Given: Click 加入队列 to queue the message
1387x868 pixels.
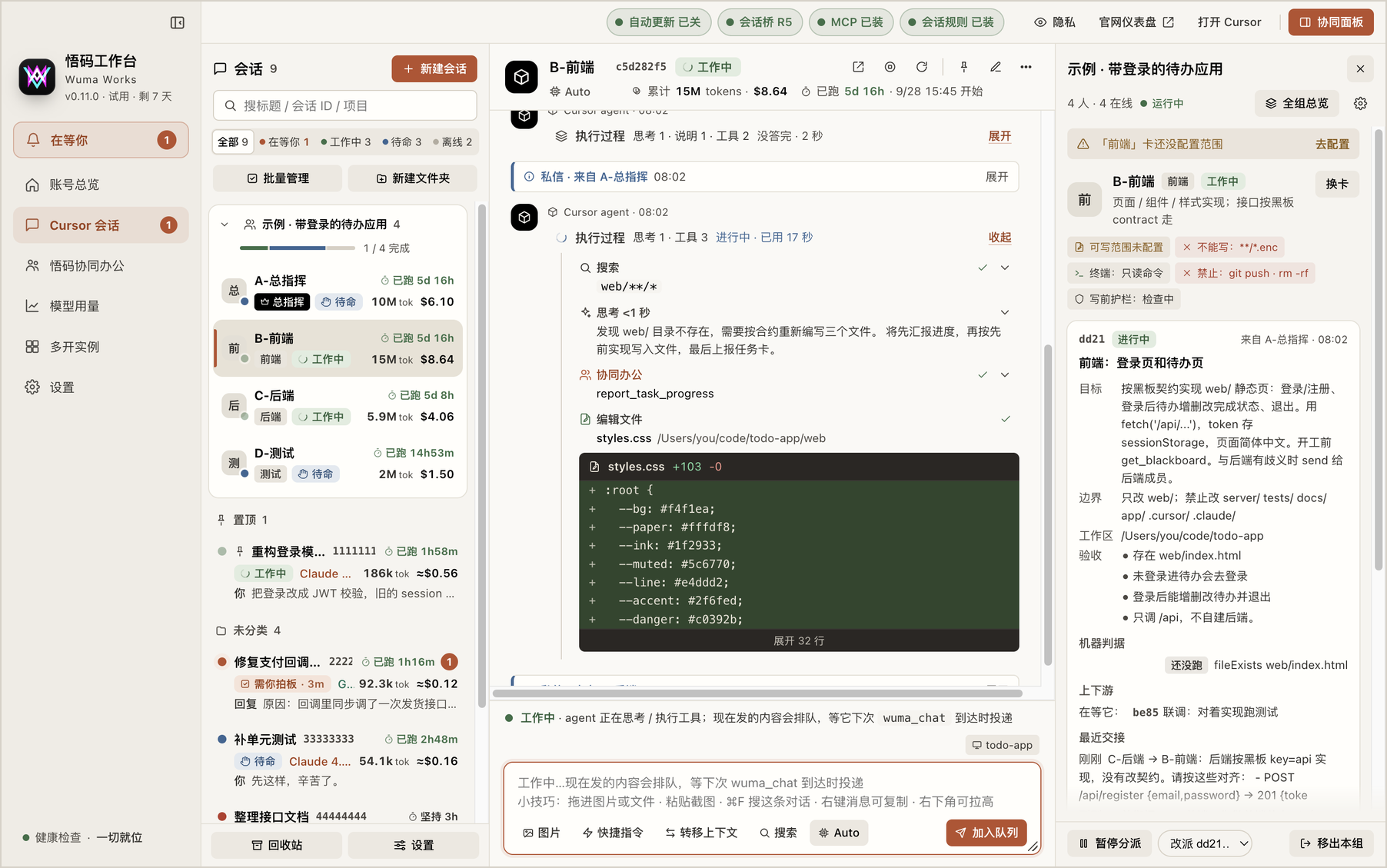Looking at the screenshot, I should 986,833.
